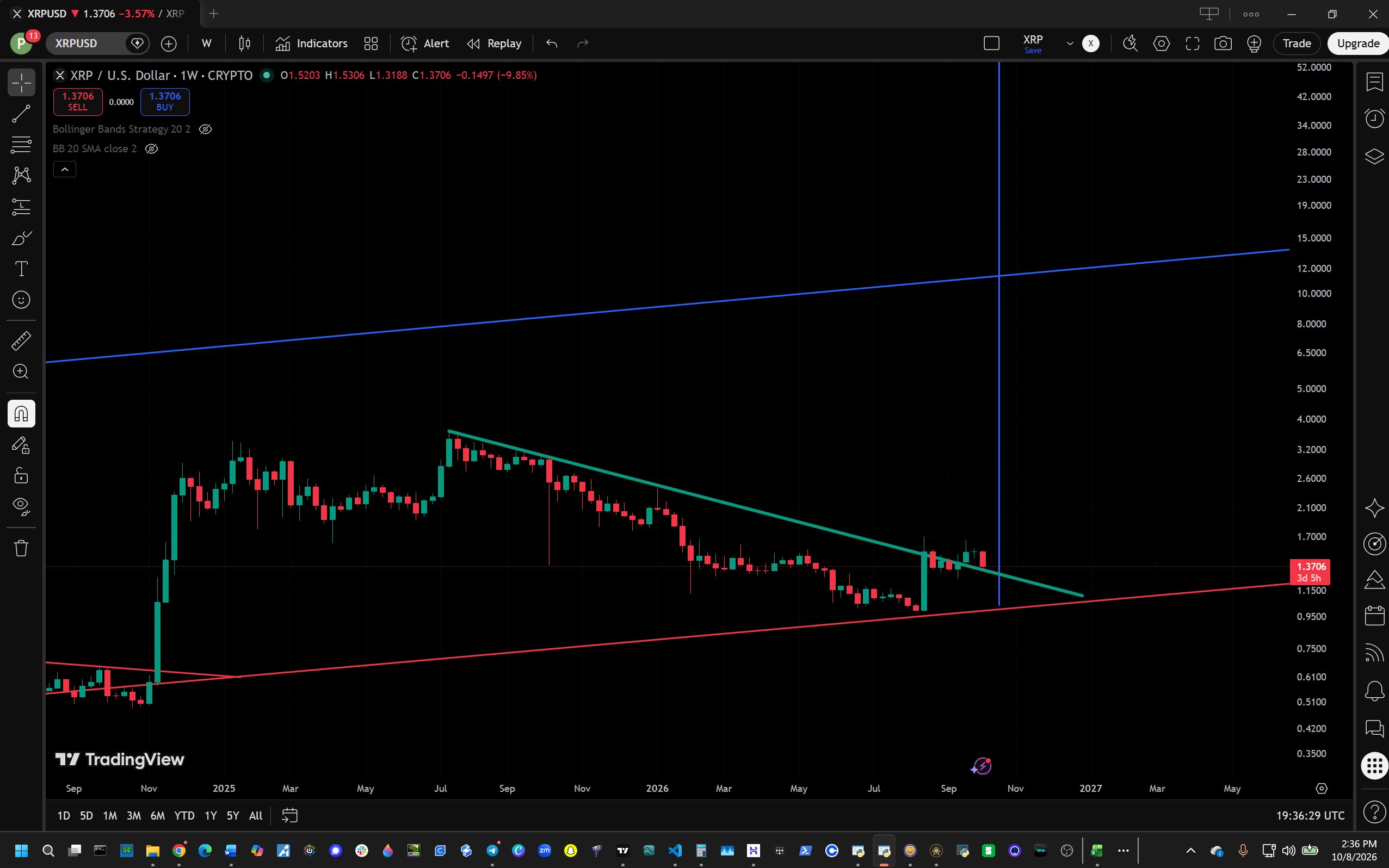
Task: Show hidden system tray icons chevron
Action: [x=1190, y=850]
